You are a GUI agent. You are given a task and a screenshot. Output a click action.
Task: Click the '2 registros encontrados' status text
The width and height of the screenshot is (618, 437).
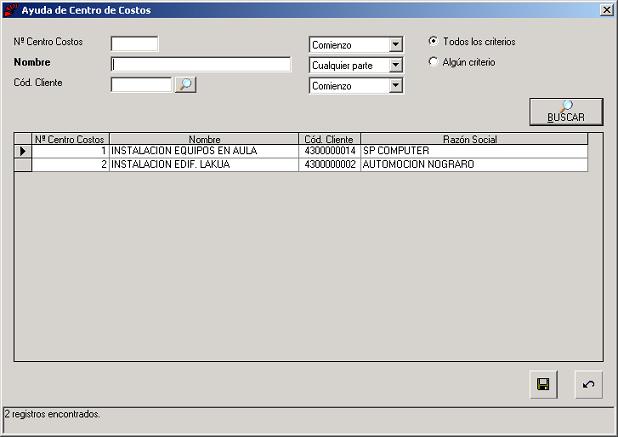(x=52, y=414)
